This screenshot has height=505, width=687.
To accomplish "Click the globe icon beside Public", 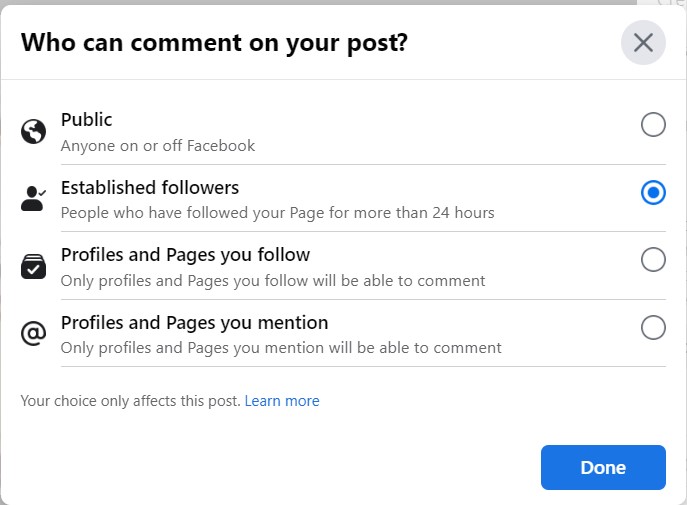I will pyautogui.click(x=33, y=131).
